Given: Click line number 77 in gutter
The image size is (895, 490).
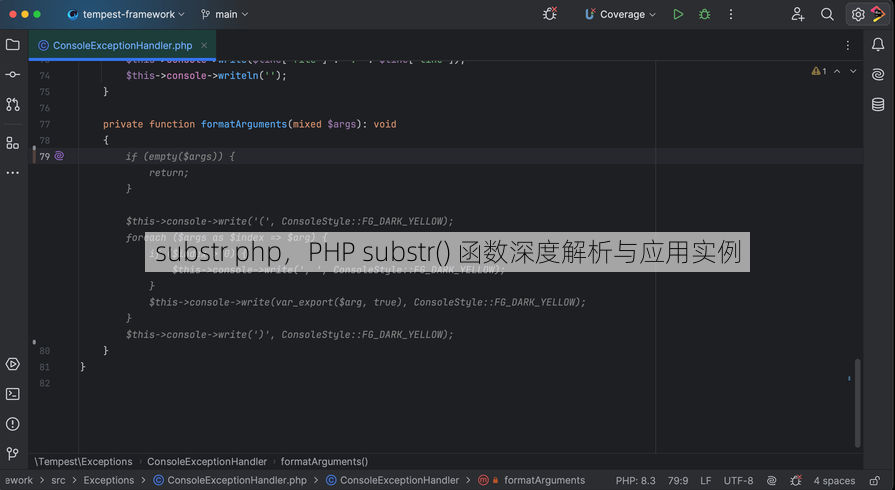Looking at the screenshot, I should tap(45, 124).
